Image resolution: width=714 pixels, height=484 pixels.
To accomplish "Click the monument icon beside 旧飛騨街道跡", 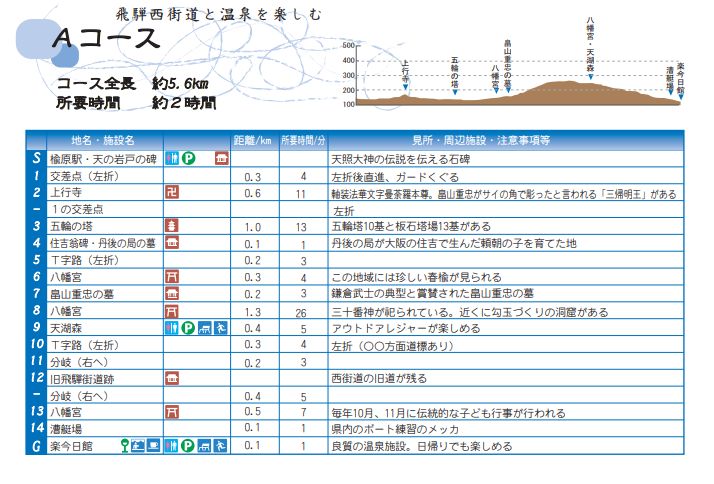I will (x=172, y=377).
